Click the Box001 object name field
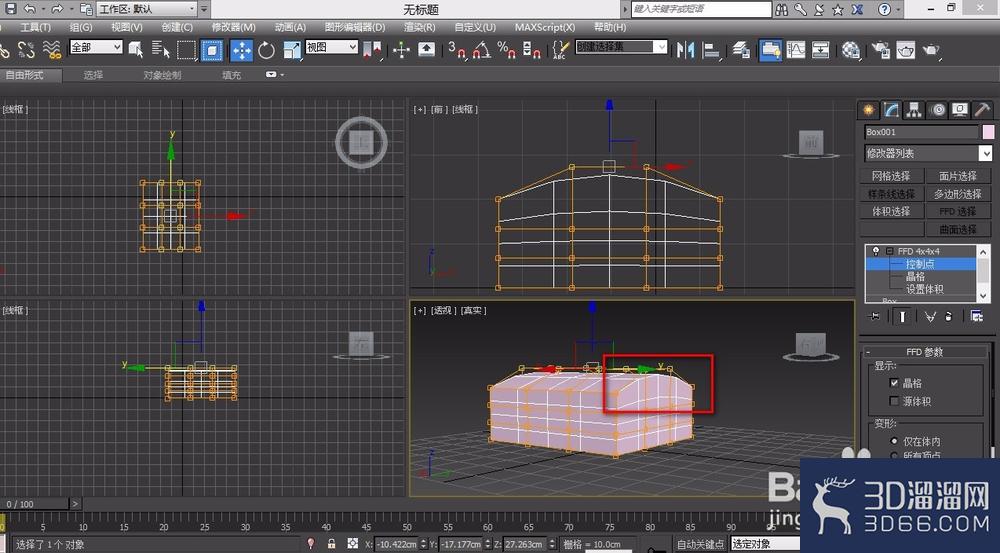The width and height of the screenshot is (1000, 553). [x=921, y=132]
